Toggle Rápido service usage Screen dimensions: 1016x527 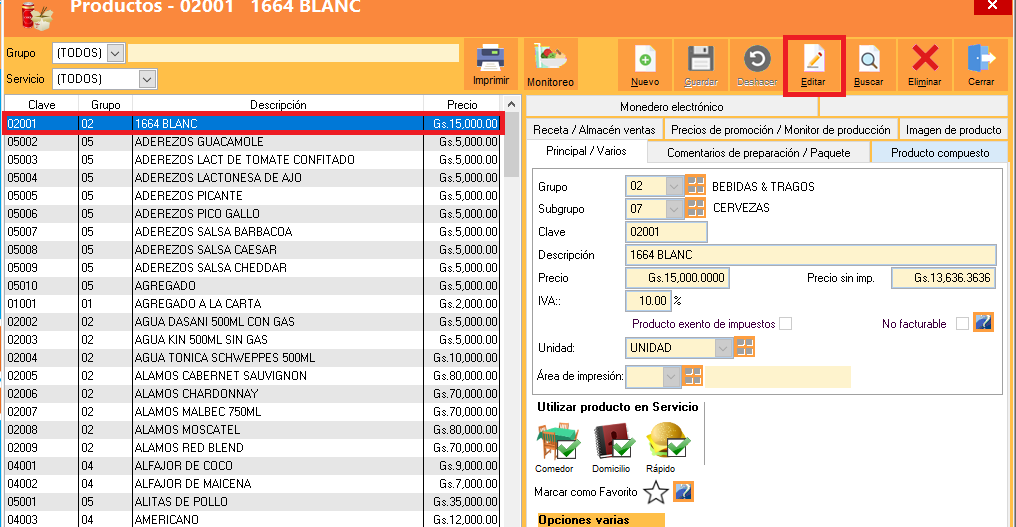667,441
